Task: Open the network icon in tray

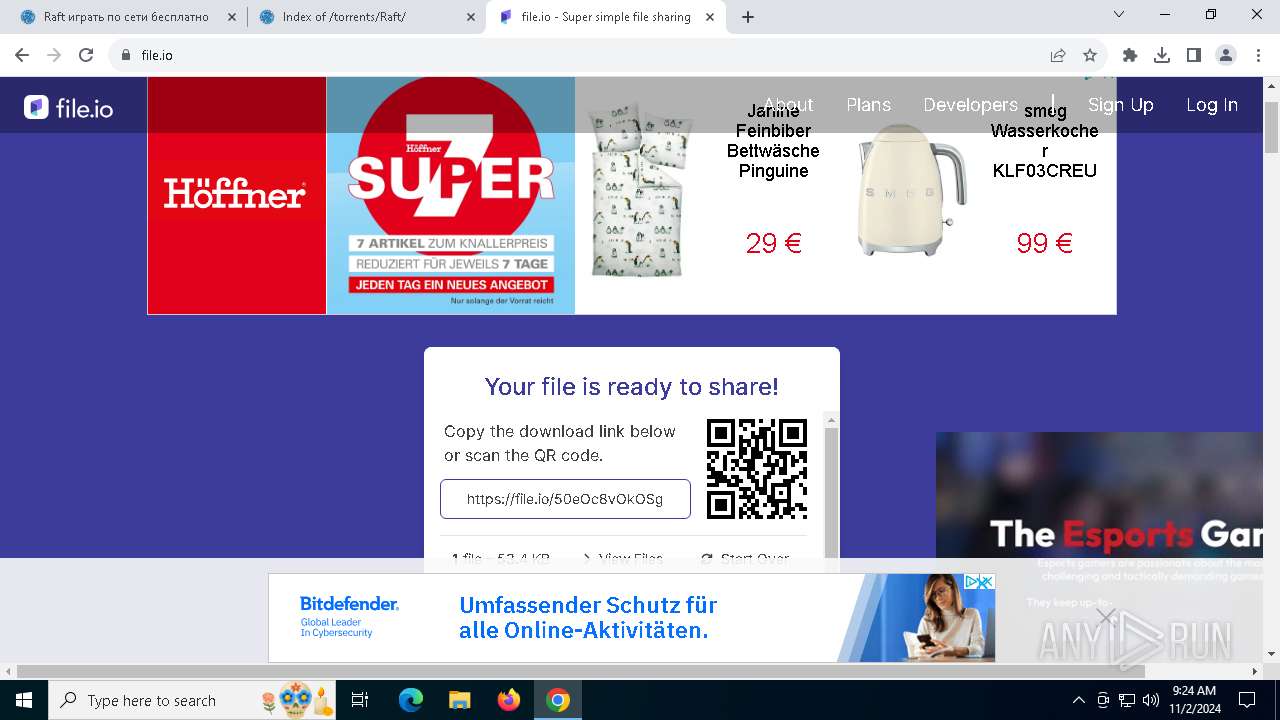Action: point(1126,700)
